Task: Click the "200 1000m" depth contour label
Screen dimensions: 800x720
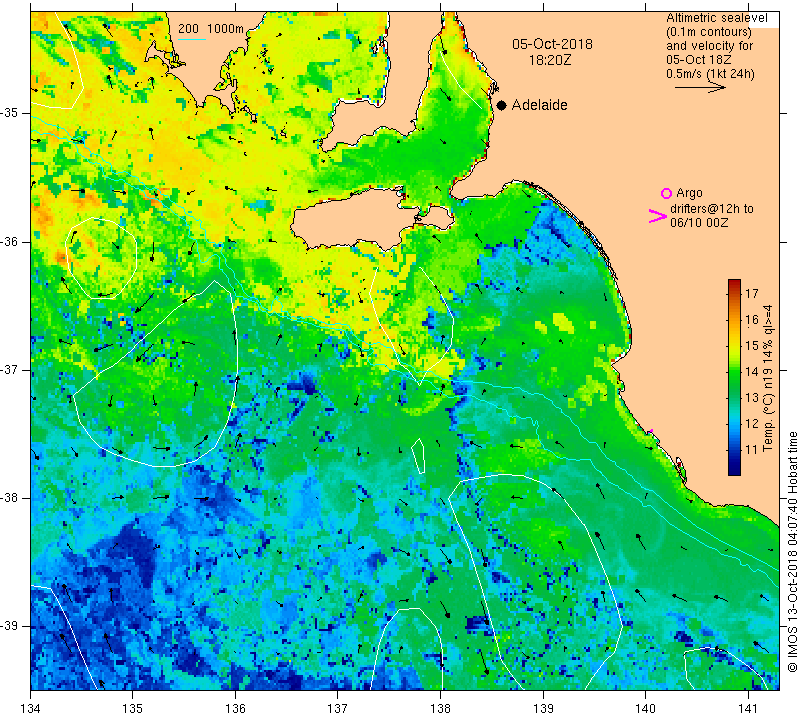Action: coord(211,29)
